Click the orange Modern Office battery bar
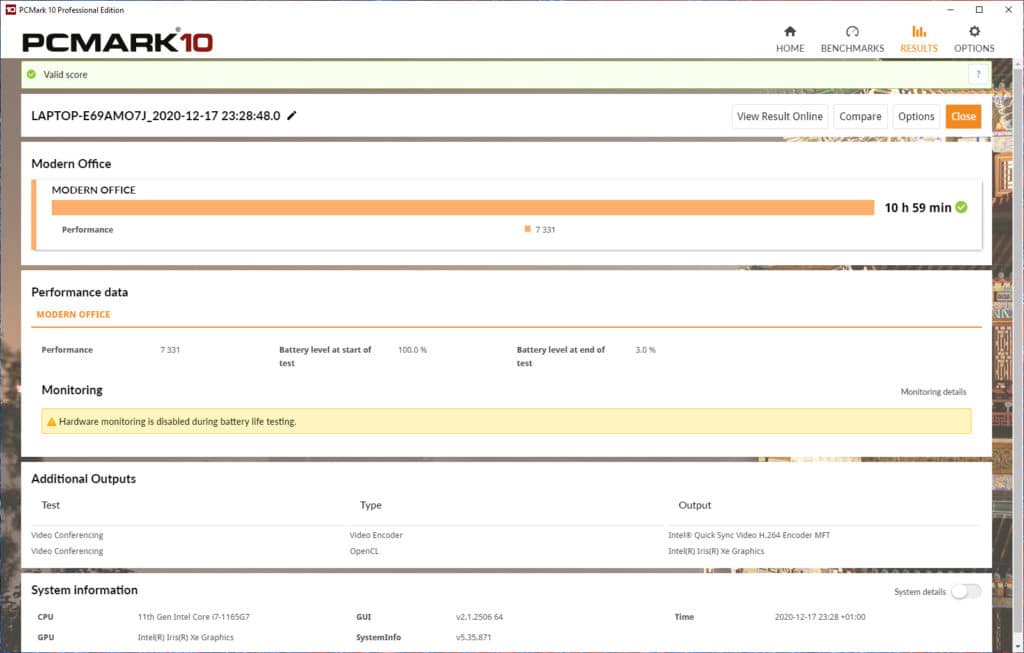The width and height of the screenshot is (1024, 653). 462,208
